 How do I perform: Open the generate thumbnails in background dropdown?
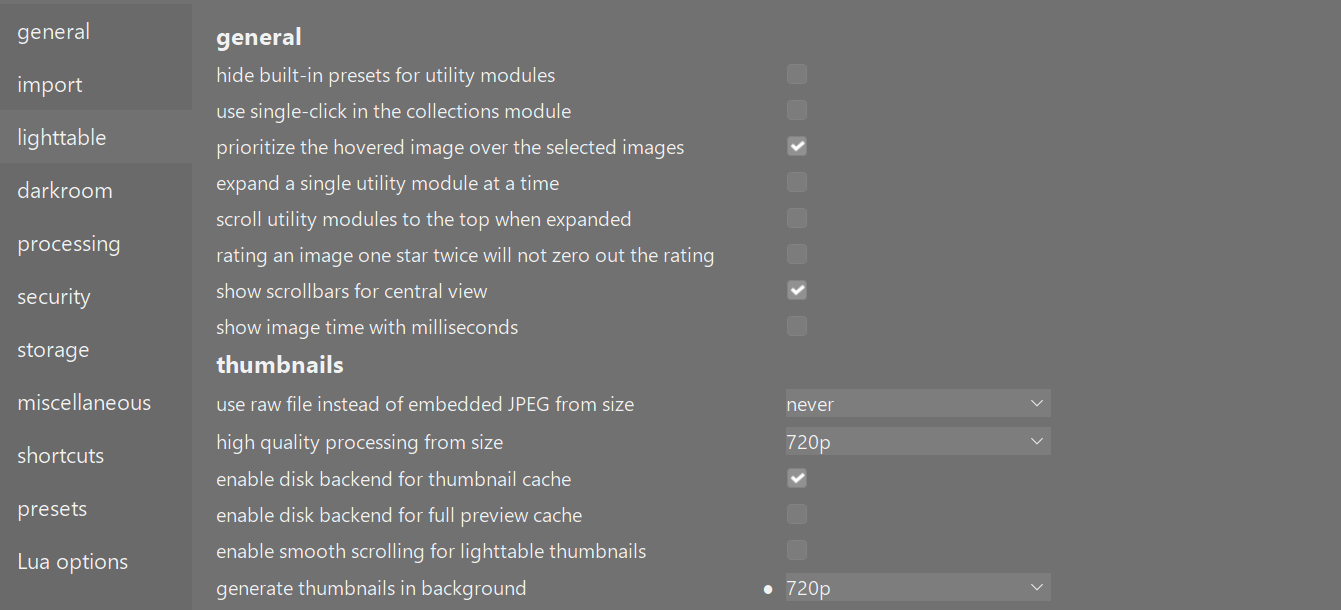point(917,588)
